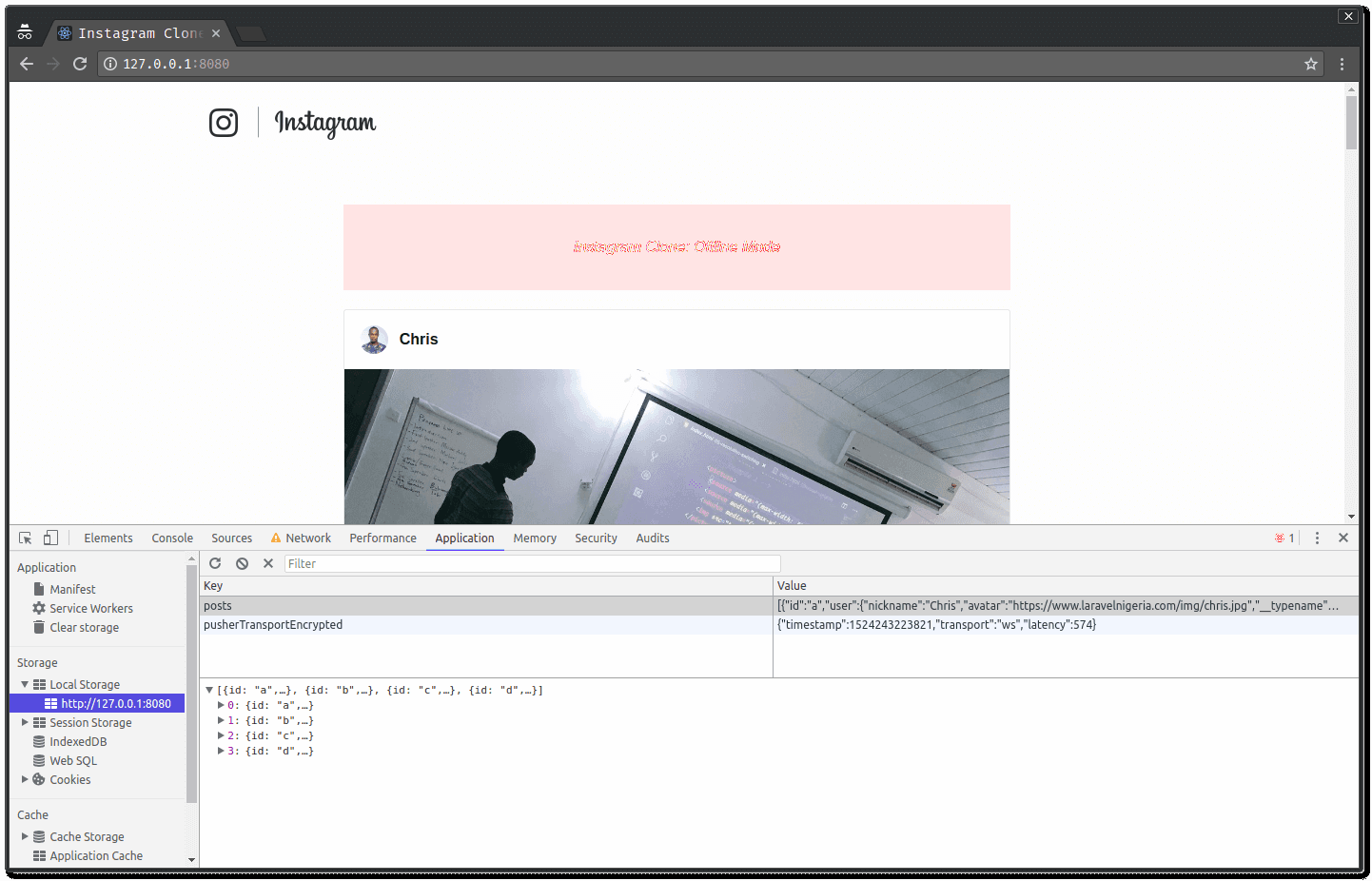Open the DevTools three-dot customization menu
This screenshot has height=881, width=1372.
point(1317,538)
